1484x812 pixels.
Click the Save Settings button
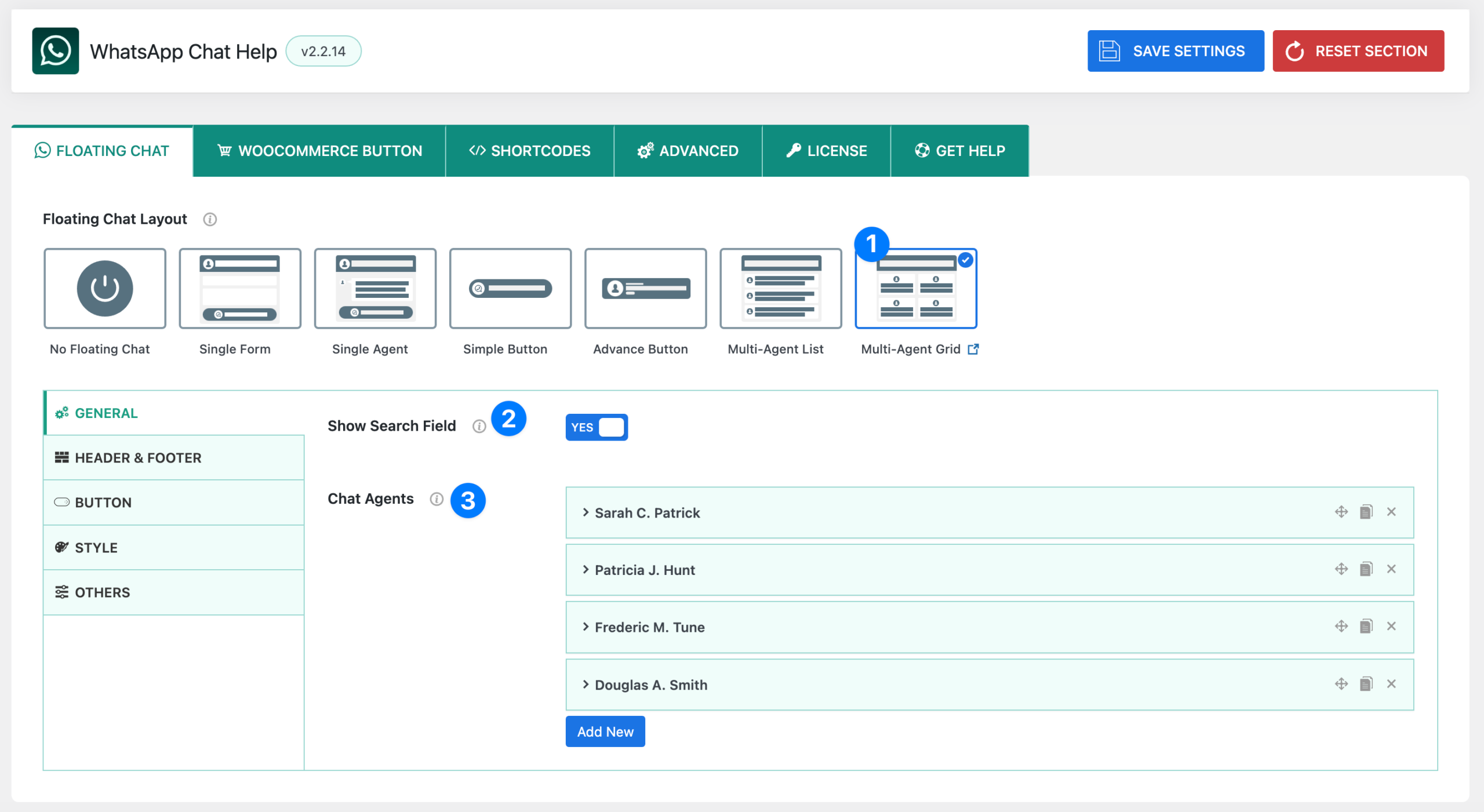coord(1175,51)
